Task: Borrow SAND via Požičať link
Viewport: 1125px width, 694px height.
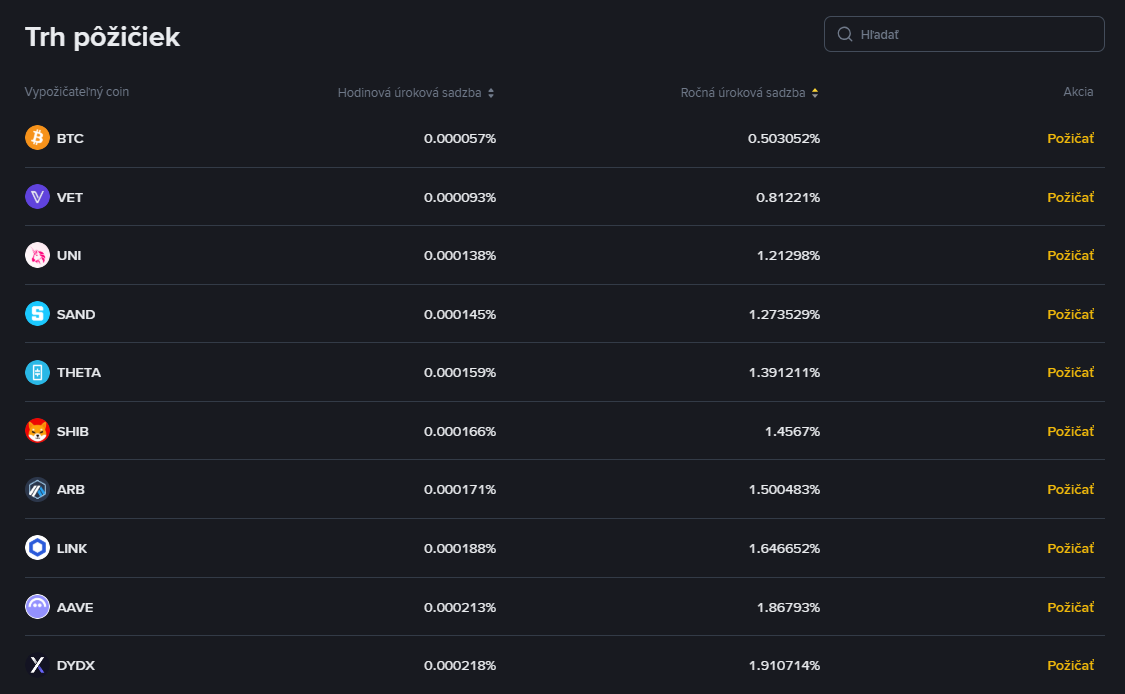Action: point(1070,314)
